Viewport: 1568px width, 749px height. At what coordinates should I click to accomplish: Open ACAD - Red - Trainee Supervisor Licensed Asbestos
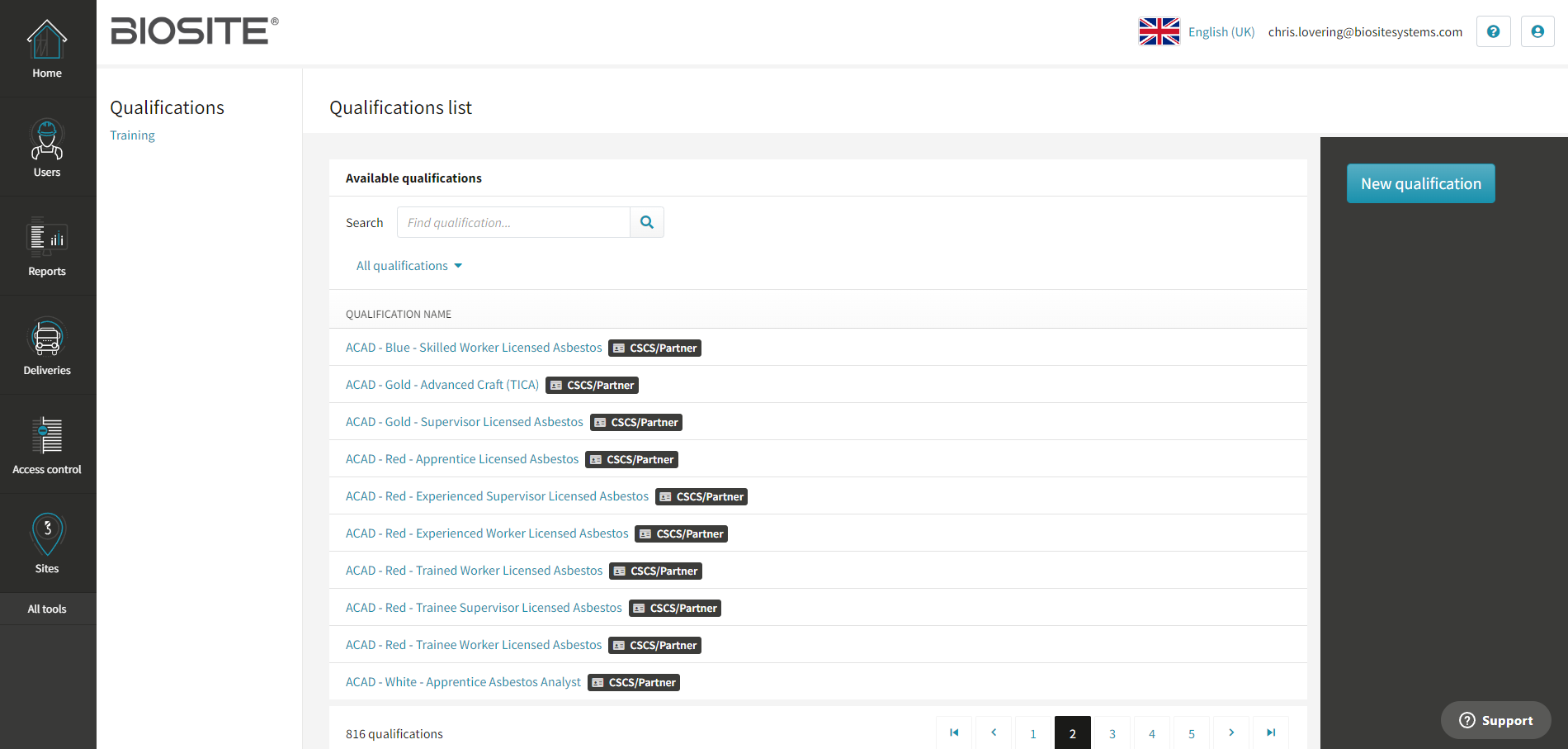click(484, 608)
